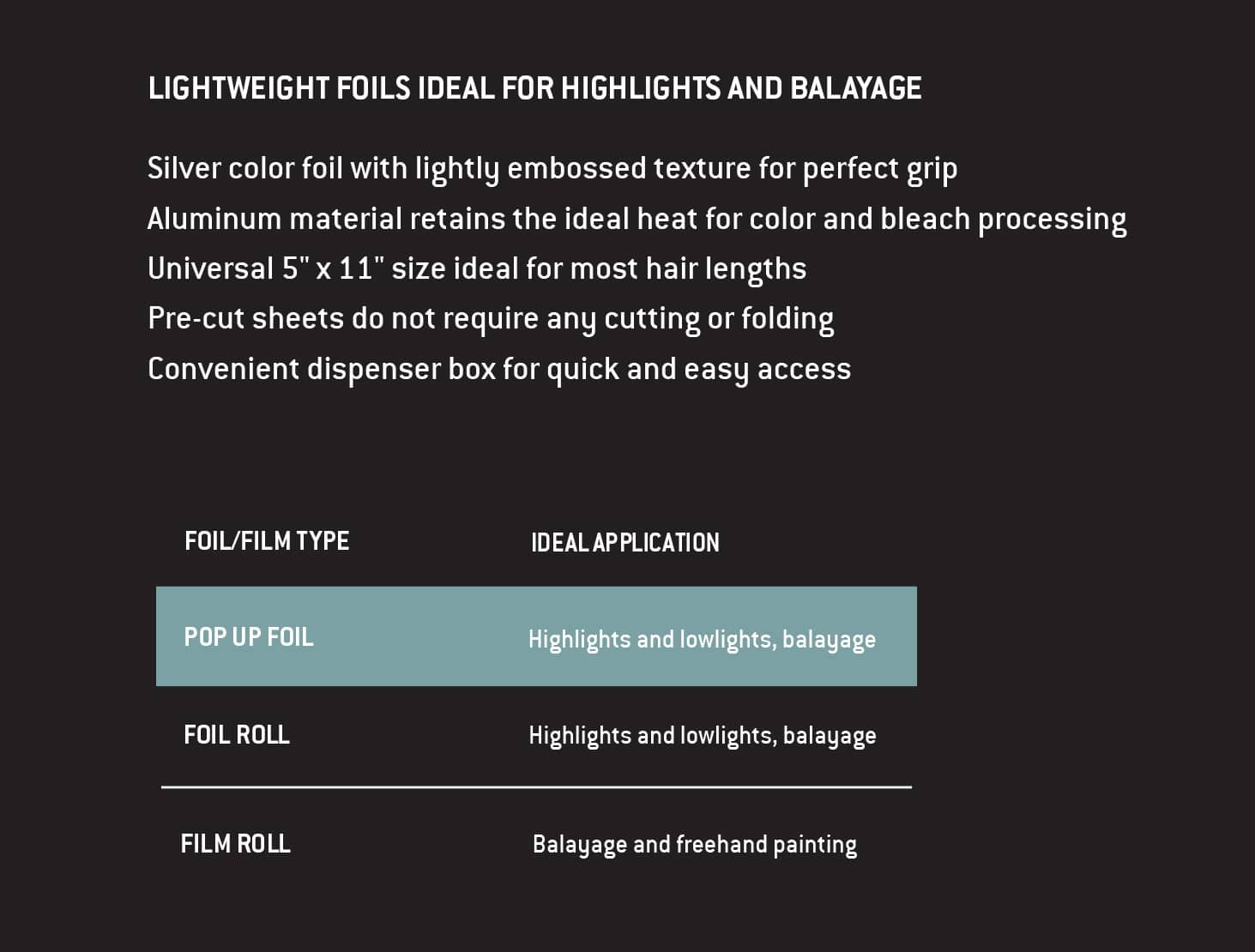Click the Pop Up Foil application text

pyautogui.click(x=702, y=640)
